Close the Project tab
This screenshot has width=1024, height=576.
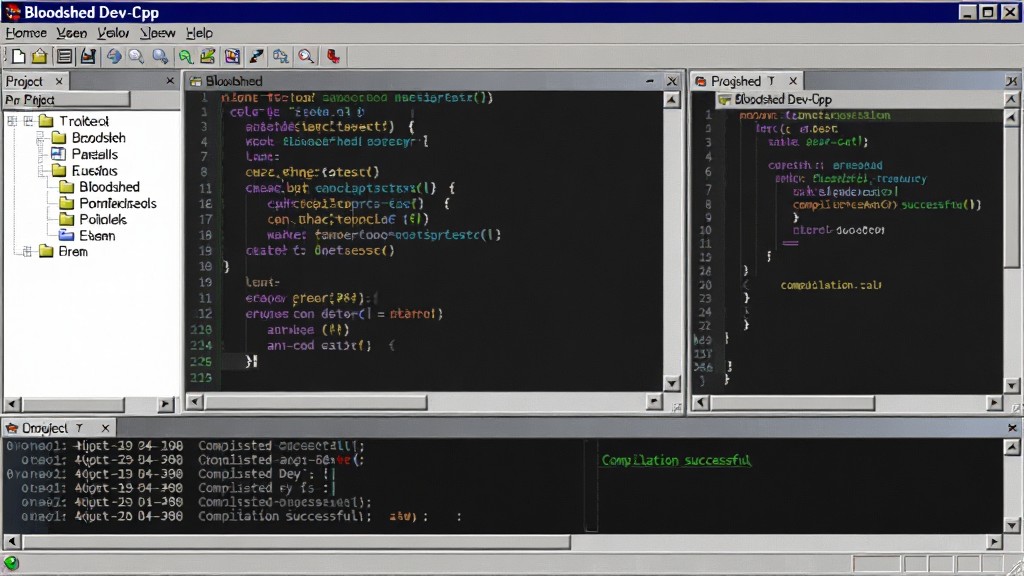(59, 81)
